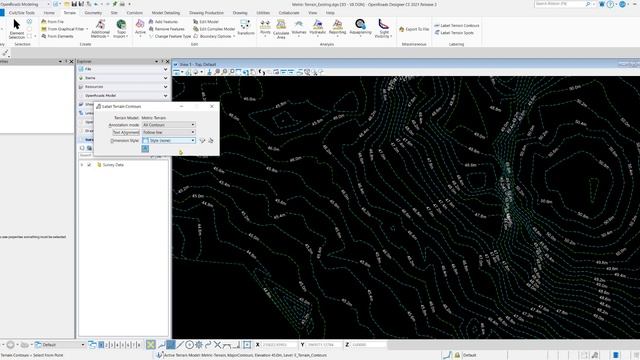Open the Help ribbon tab
Image resolution: width=640 pixels, height=360 pixels.
tap(330, 13)
